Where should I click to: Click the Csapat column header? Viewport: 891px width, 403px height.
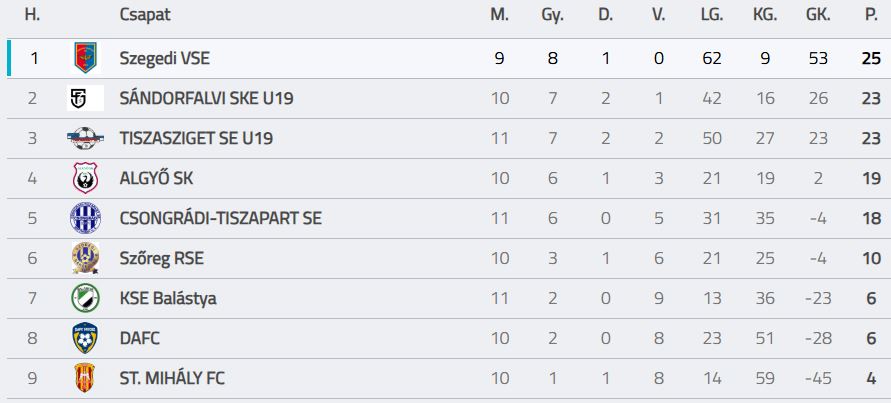pos(145,15)
